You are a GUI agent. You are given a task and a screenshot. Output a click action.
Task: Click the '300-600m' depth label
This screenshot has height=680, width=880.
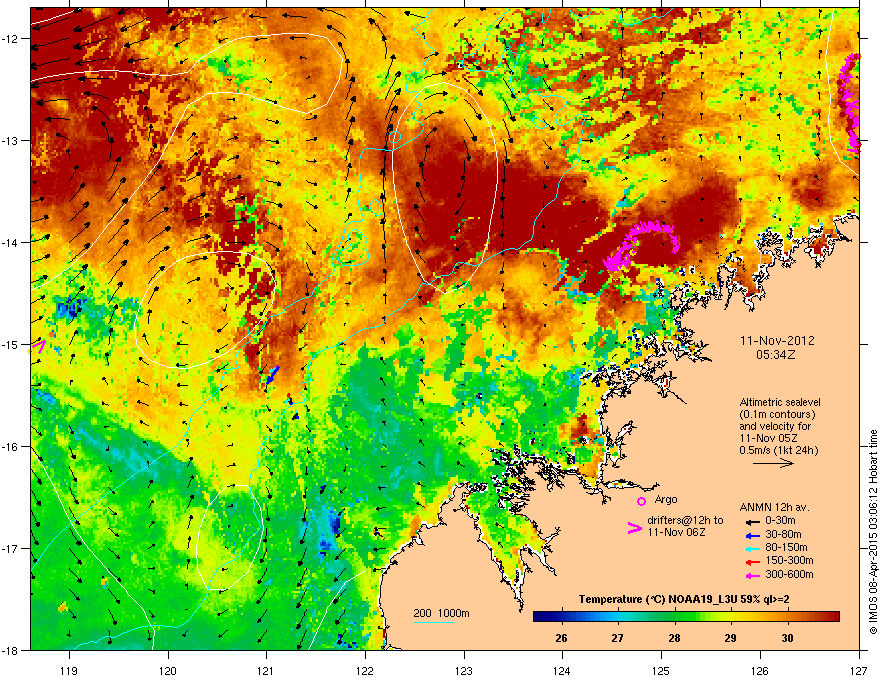point(789,574)
